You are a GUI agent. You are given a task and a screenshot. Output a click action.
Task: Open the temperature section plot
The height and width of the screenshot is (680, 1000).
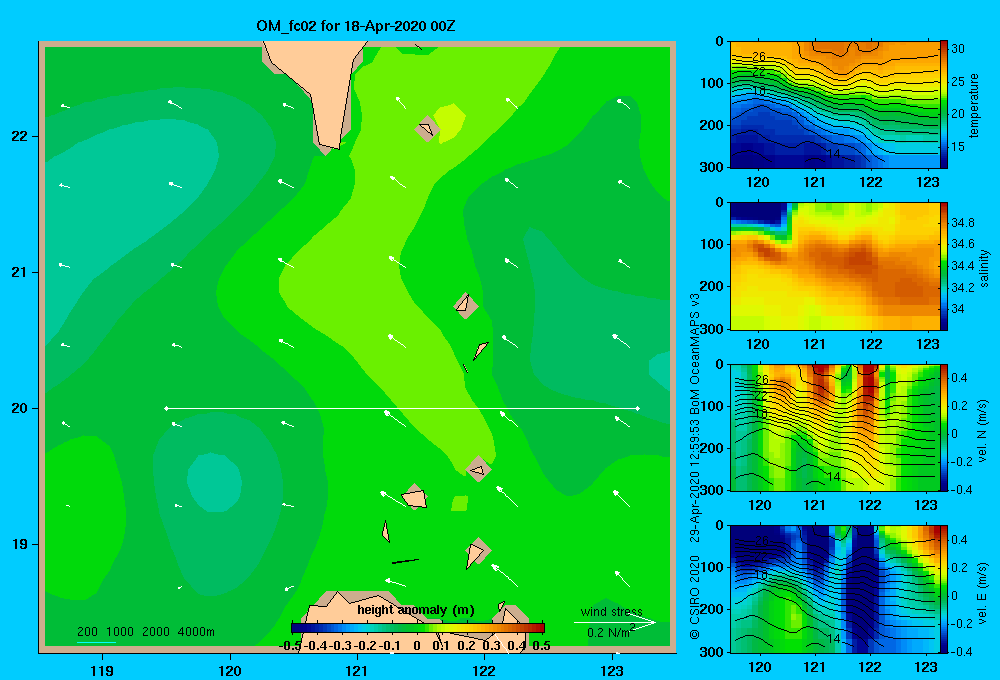click(834, 105)
